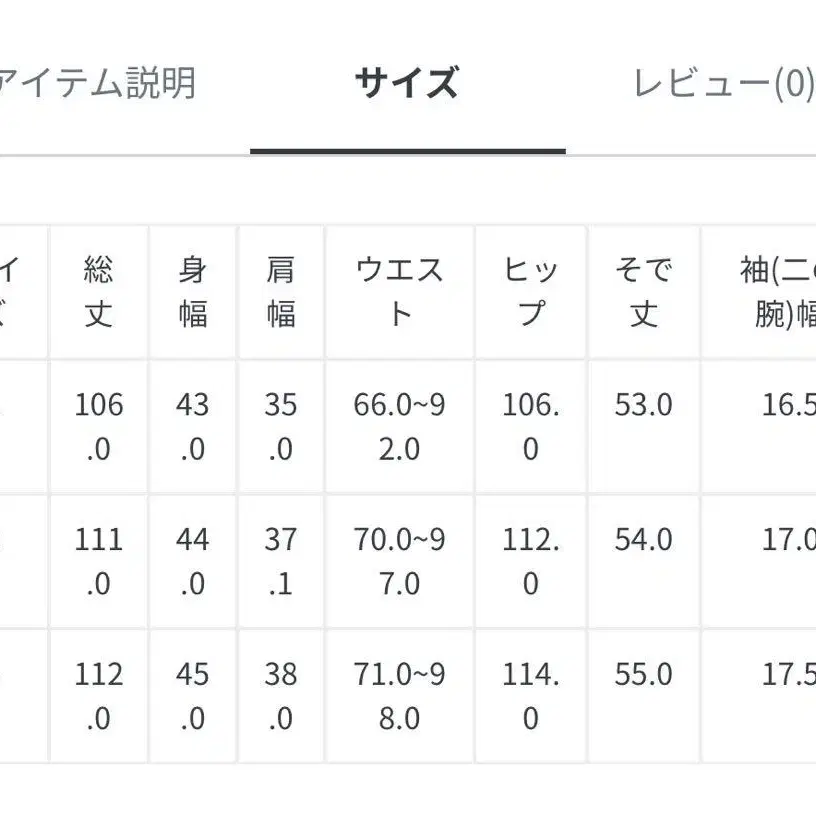Viewport: 816px width, 816px height.
Task: Select the 55.0 sleeve length cell
Action: tap(644, 675)
